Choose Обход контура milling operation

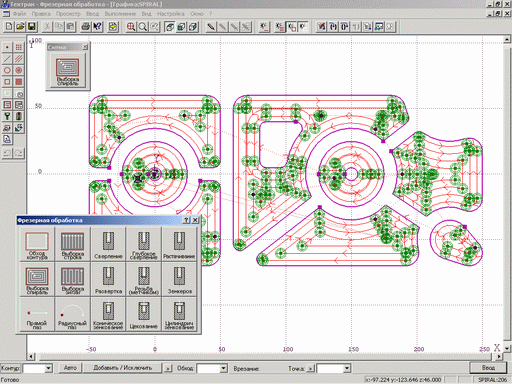(37, 244)
